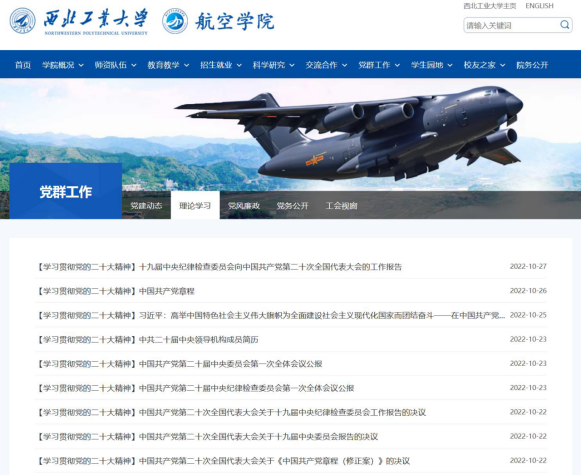The image size is (582, 475).
Task: Open the 教育教学 menu chevron
Action: [x=186, y=65]
